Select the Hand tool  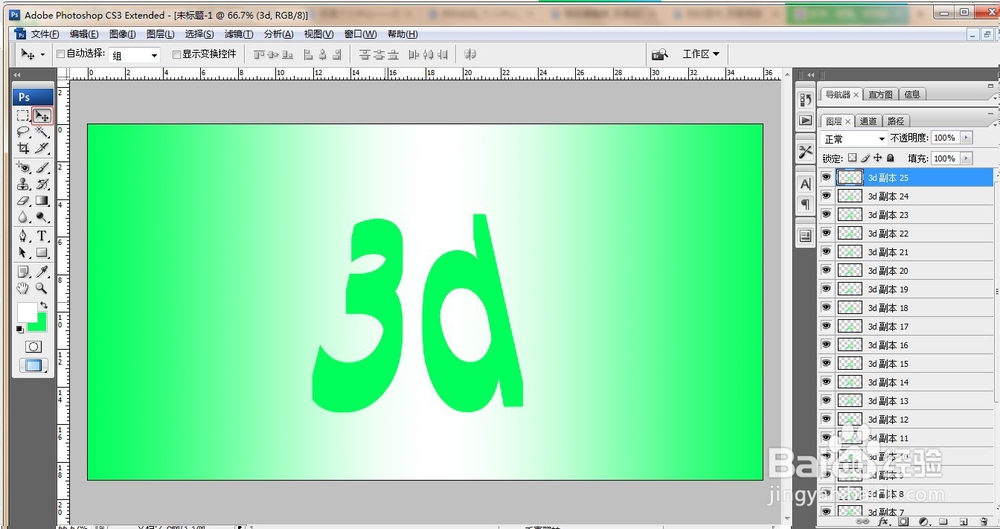click(x=23, y=288)
